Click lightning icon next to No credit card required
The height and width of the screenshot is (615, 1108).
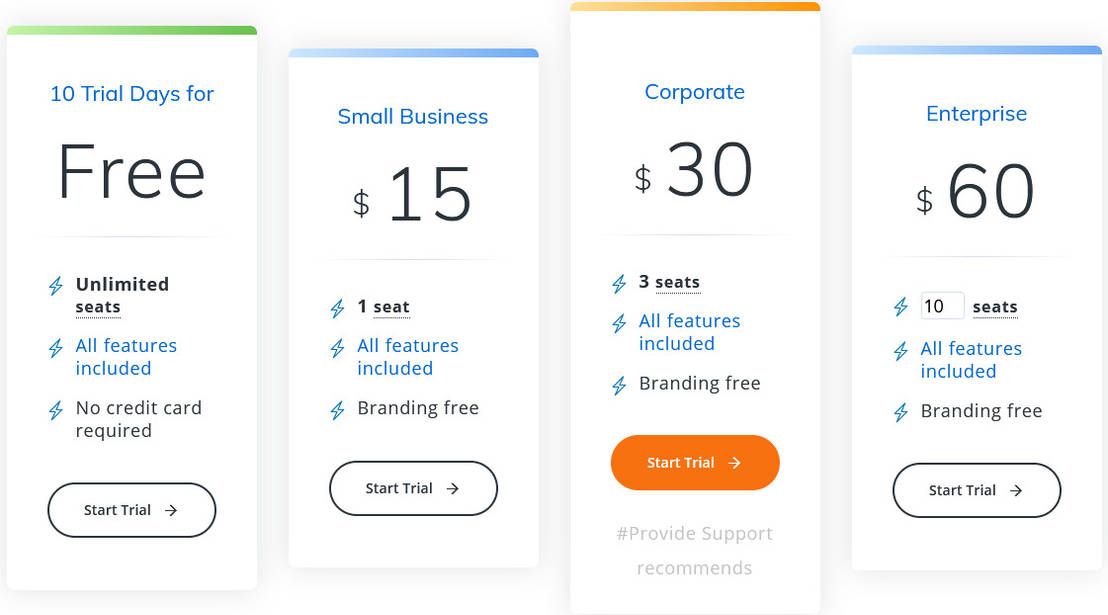[56, 411]
